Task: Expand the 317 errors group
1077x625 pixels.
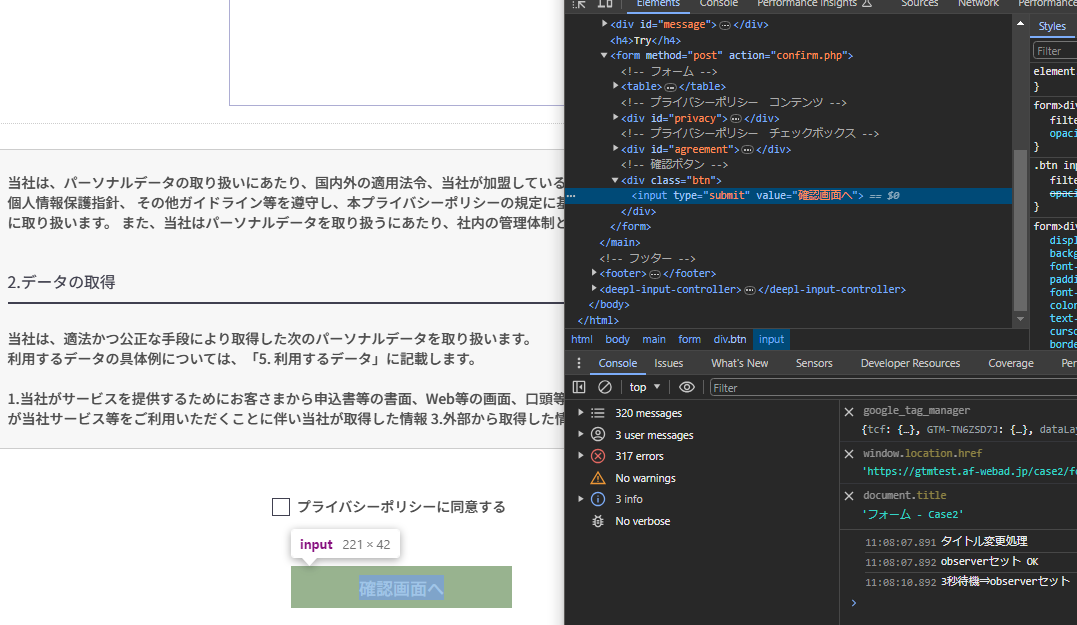Action: pos(580,456)
